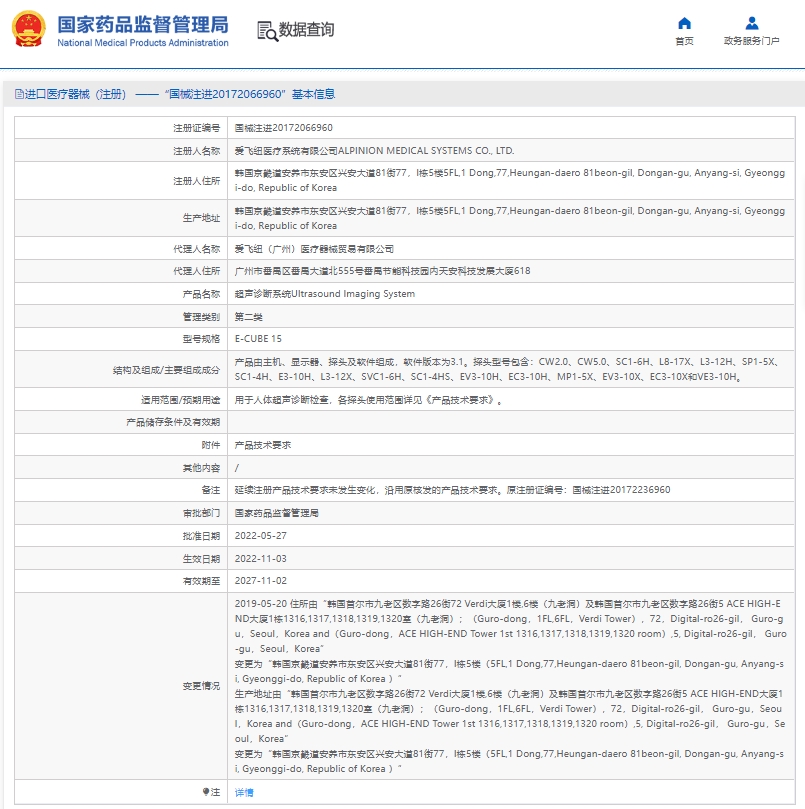Click the 注册证编号 row label
805x809 pixels.
point(197,128)
